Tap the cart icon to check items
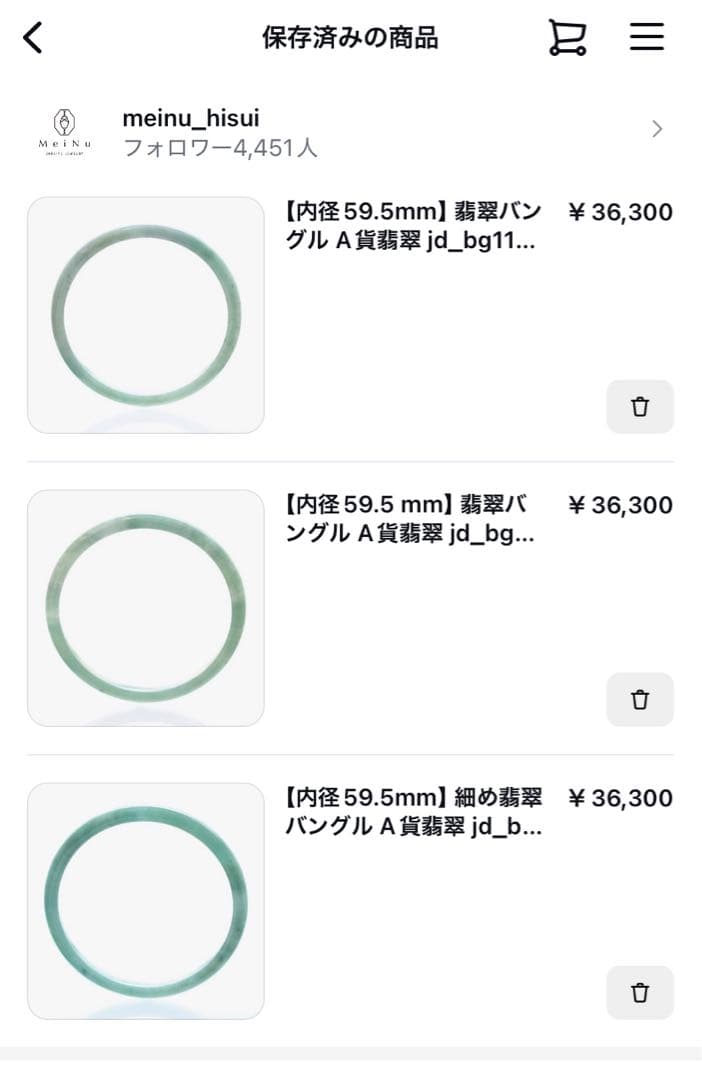Image resolution: width=702 pixels, height=1080 pixels. coord(567,35)
